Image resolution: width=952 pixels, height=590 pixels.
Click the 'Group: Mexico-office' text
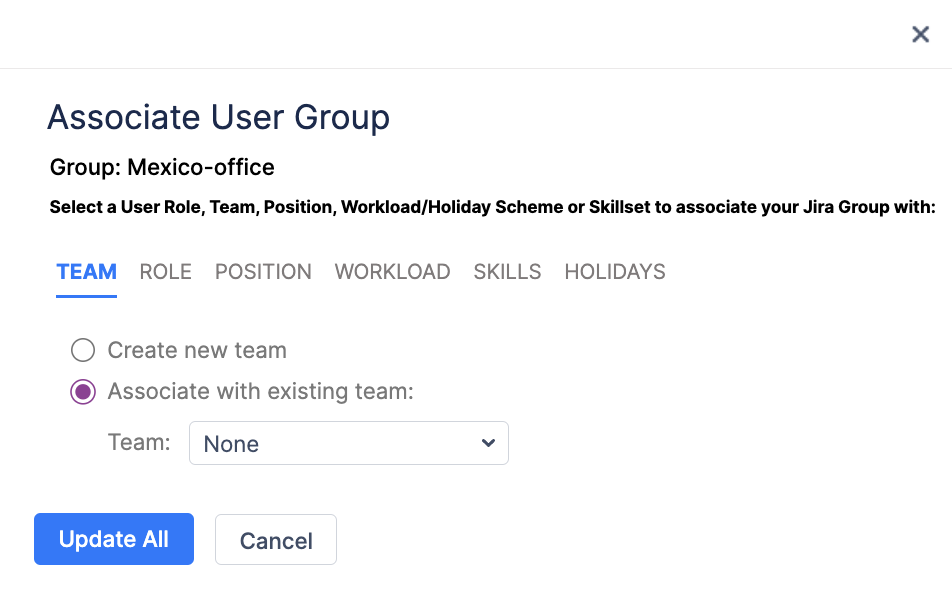point(162,167)
